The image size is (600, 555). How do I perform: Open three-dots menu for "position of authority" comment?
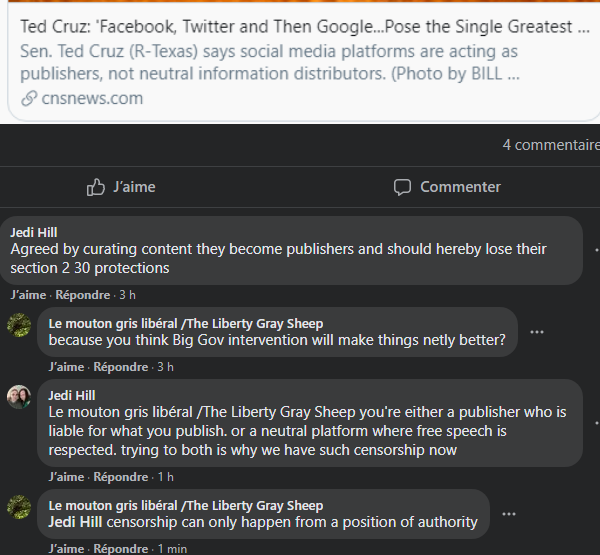click(x=509, y=514)
